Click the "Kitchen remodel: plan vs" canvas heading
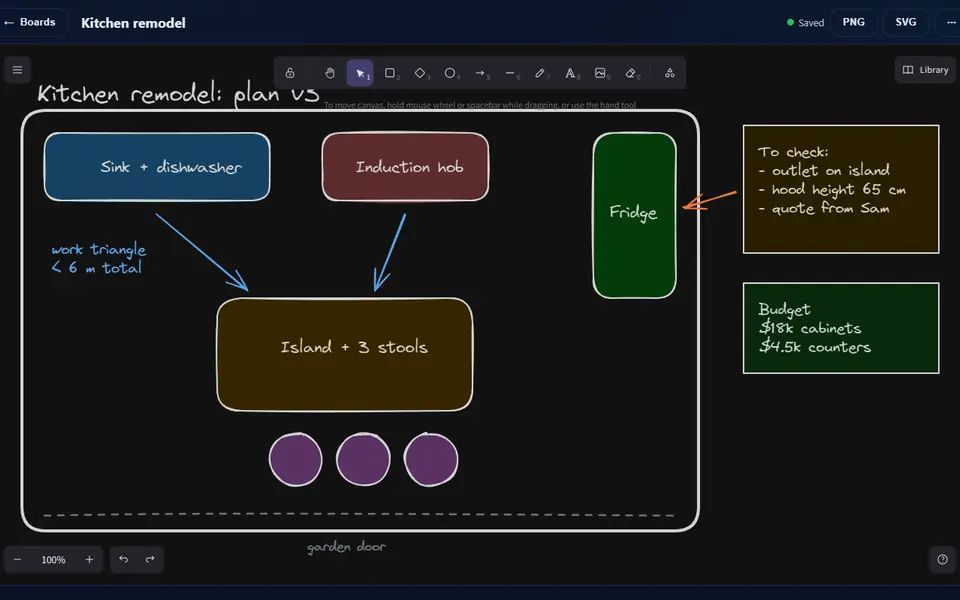The image size is (960, 600). [178, 95]
